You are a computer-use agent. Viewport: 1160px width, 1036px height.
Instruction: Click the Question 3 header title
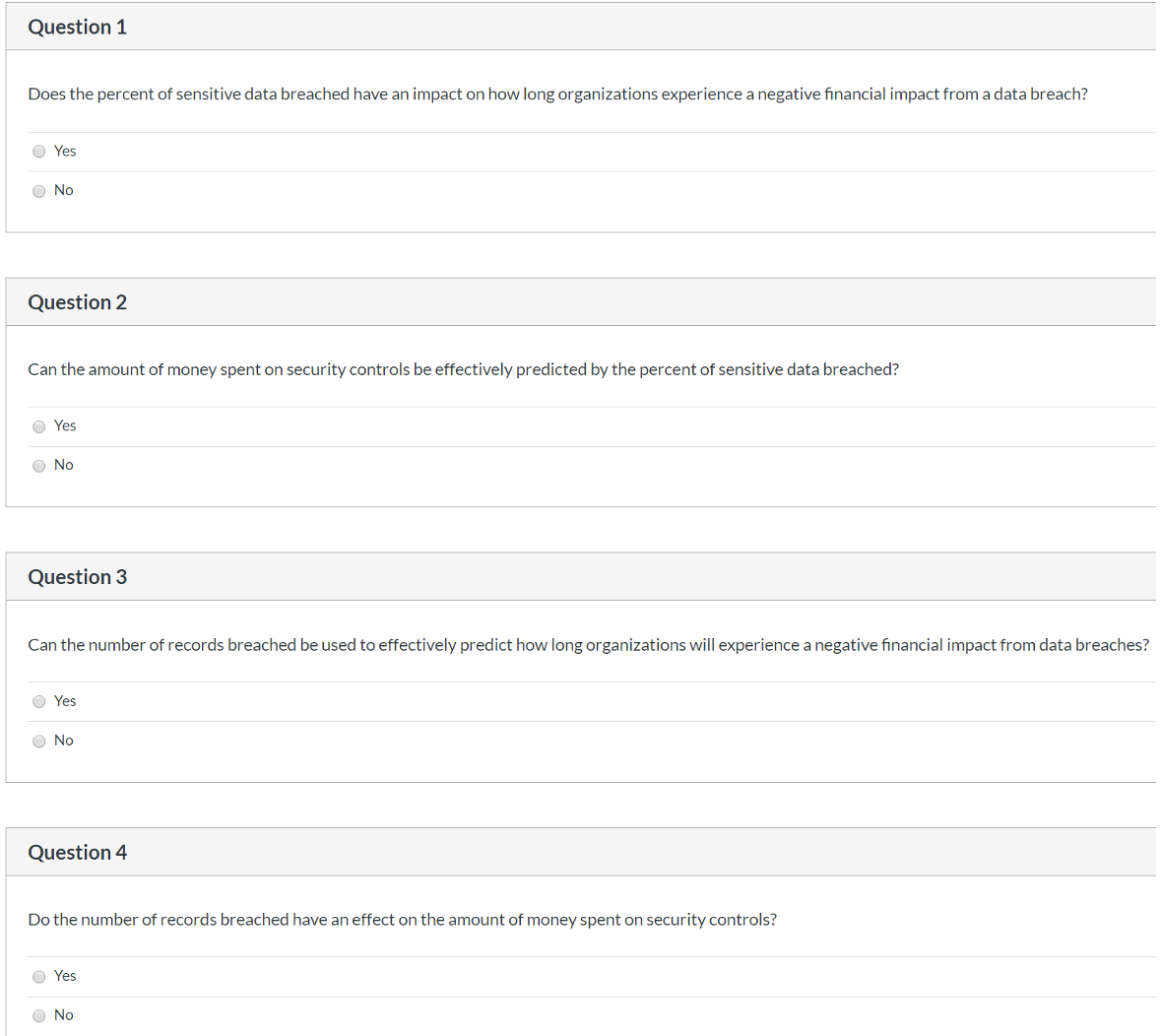point(77,577)
